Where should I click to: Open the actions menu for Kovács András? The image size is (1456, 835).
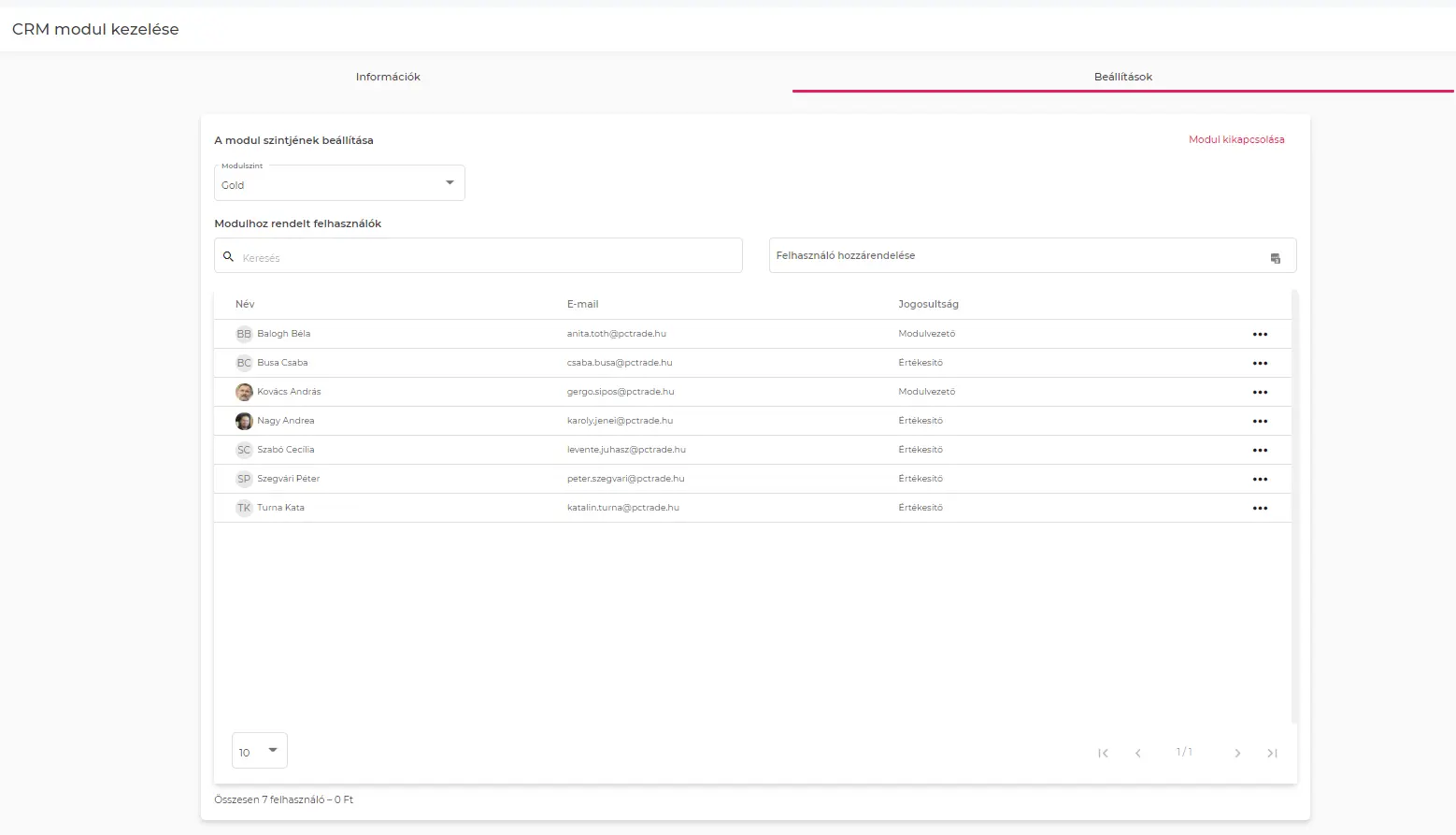(1260, 393)
